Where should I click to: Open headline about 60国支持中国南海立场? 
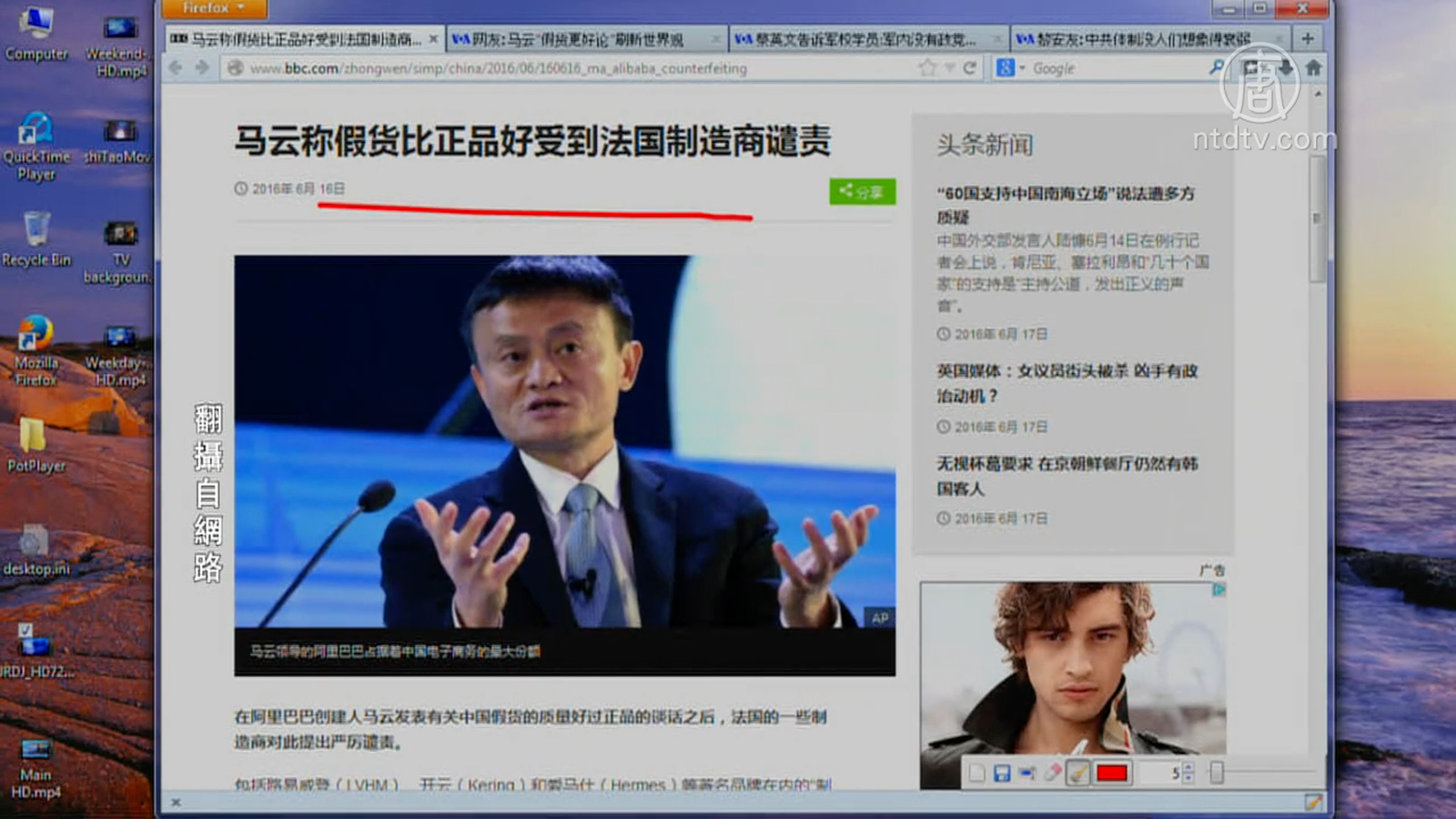1065,205
